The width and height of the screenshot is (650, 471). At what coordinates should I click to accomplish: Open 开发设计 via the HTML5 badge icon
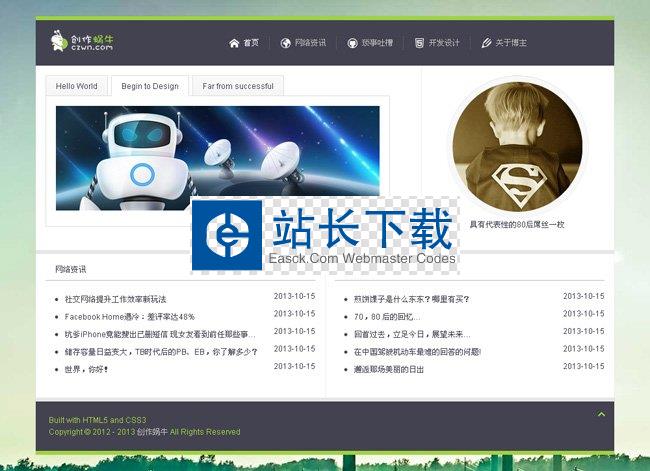tap(419, 43)
